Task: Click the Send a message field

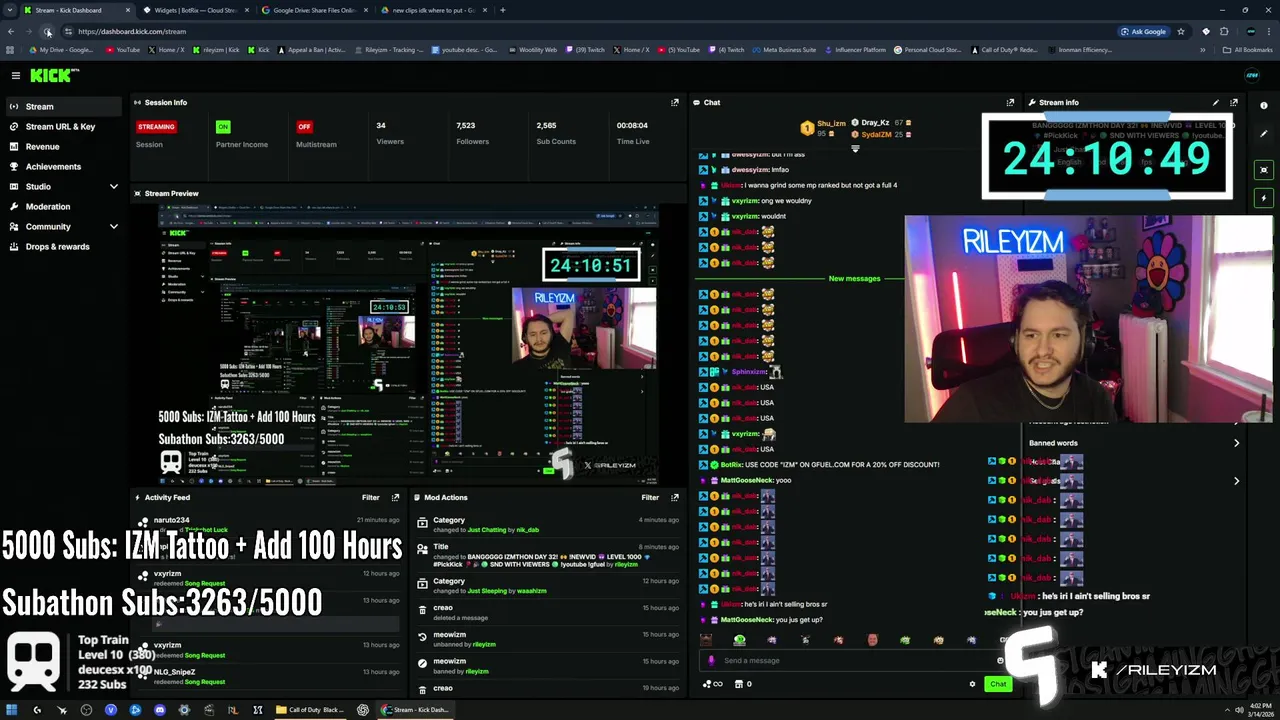Action: pyautogui.click(x=850, y=660)
